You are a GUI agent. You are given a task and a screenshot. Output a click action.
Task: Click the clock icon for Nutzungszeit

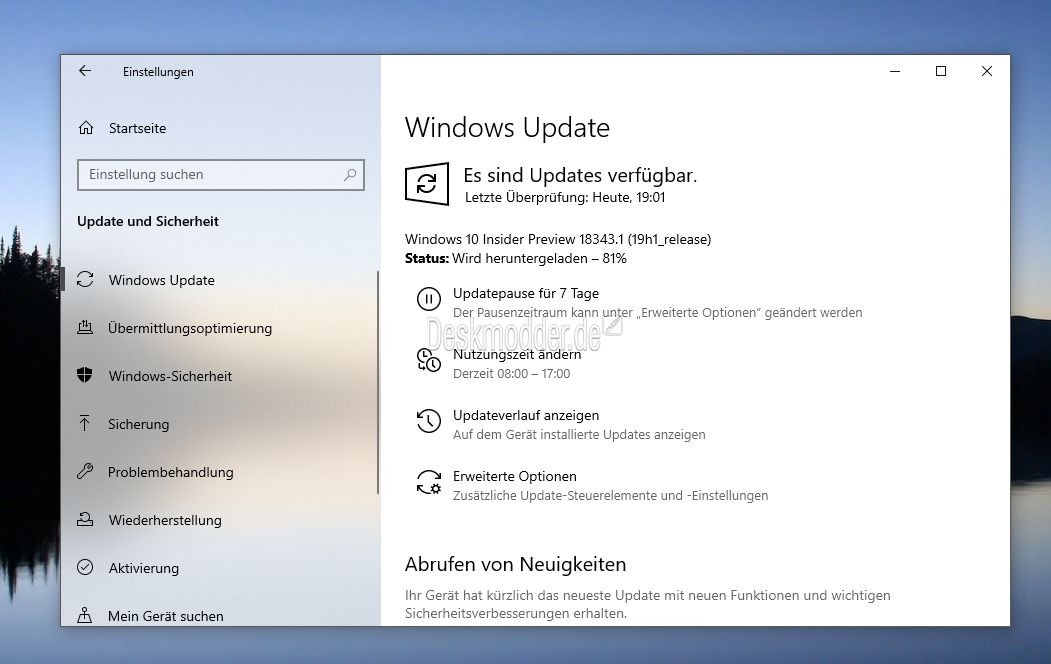(x=429, y=360)
